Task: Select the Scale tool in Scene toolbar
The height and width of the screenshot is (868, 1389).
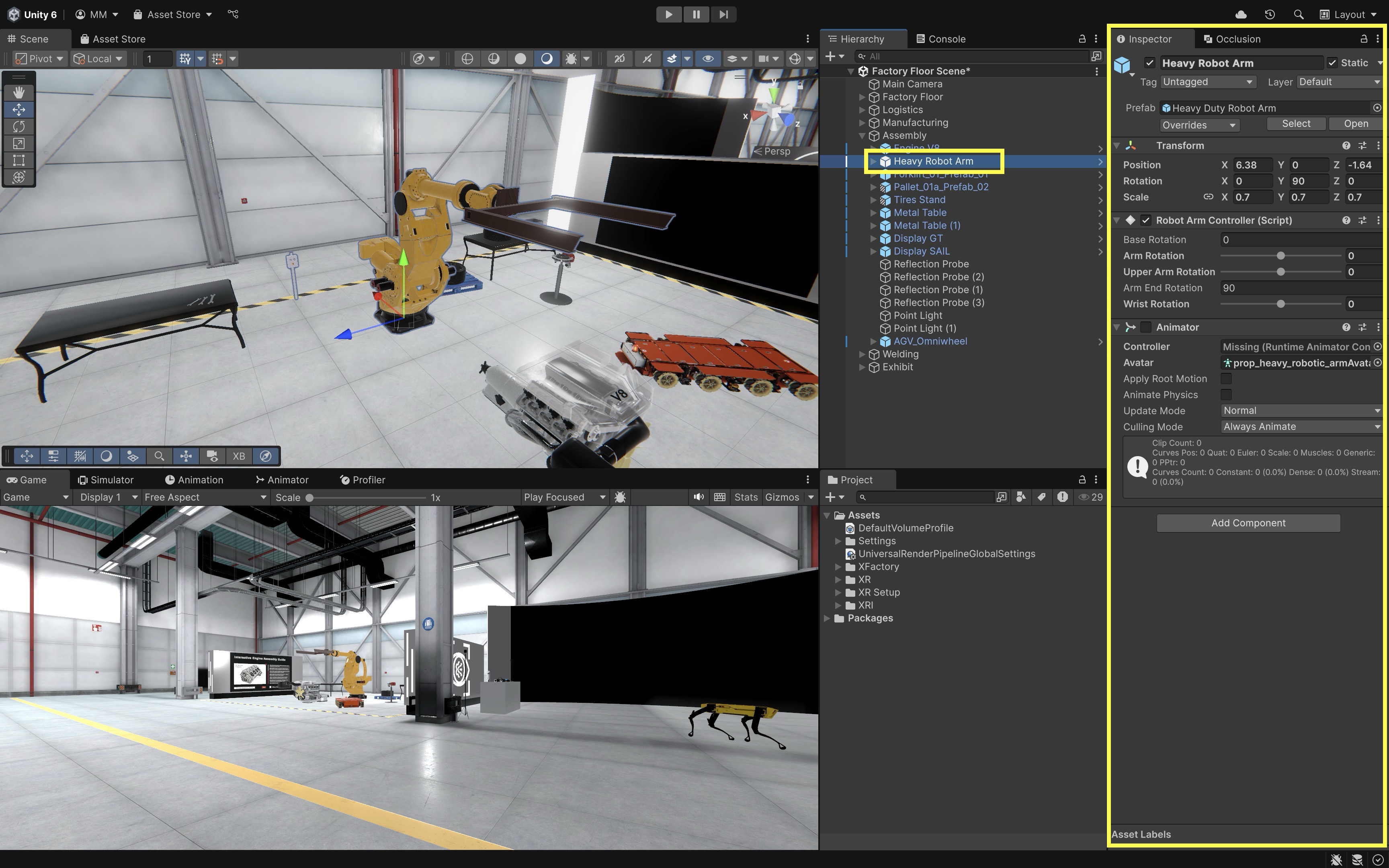Action: click(19, 143)
